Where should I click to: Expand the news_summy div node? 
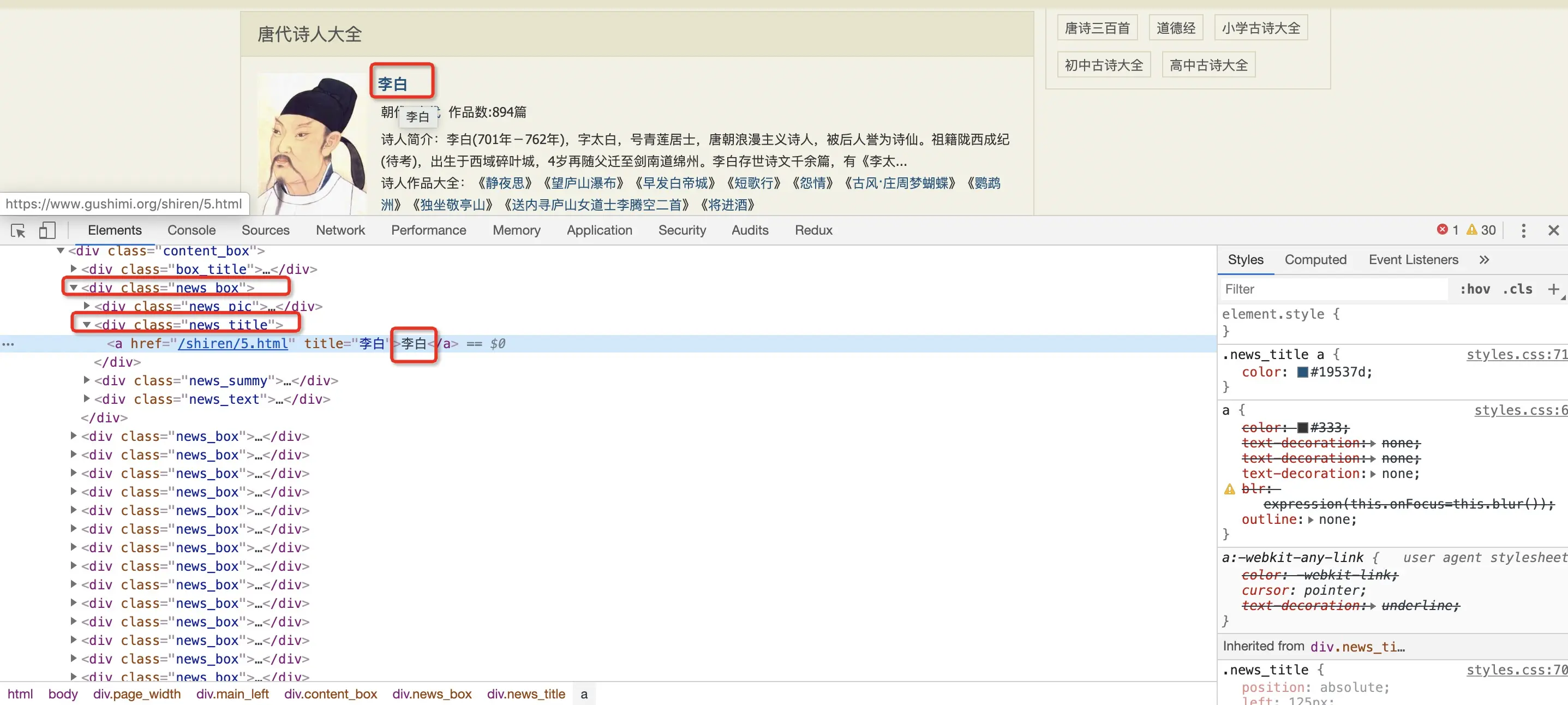click(86, 380)
